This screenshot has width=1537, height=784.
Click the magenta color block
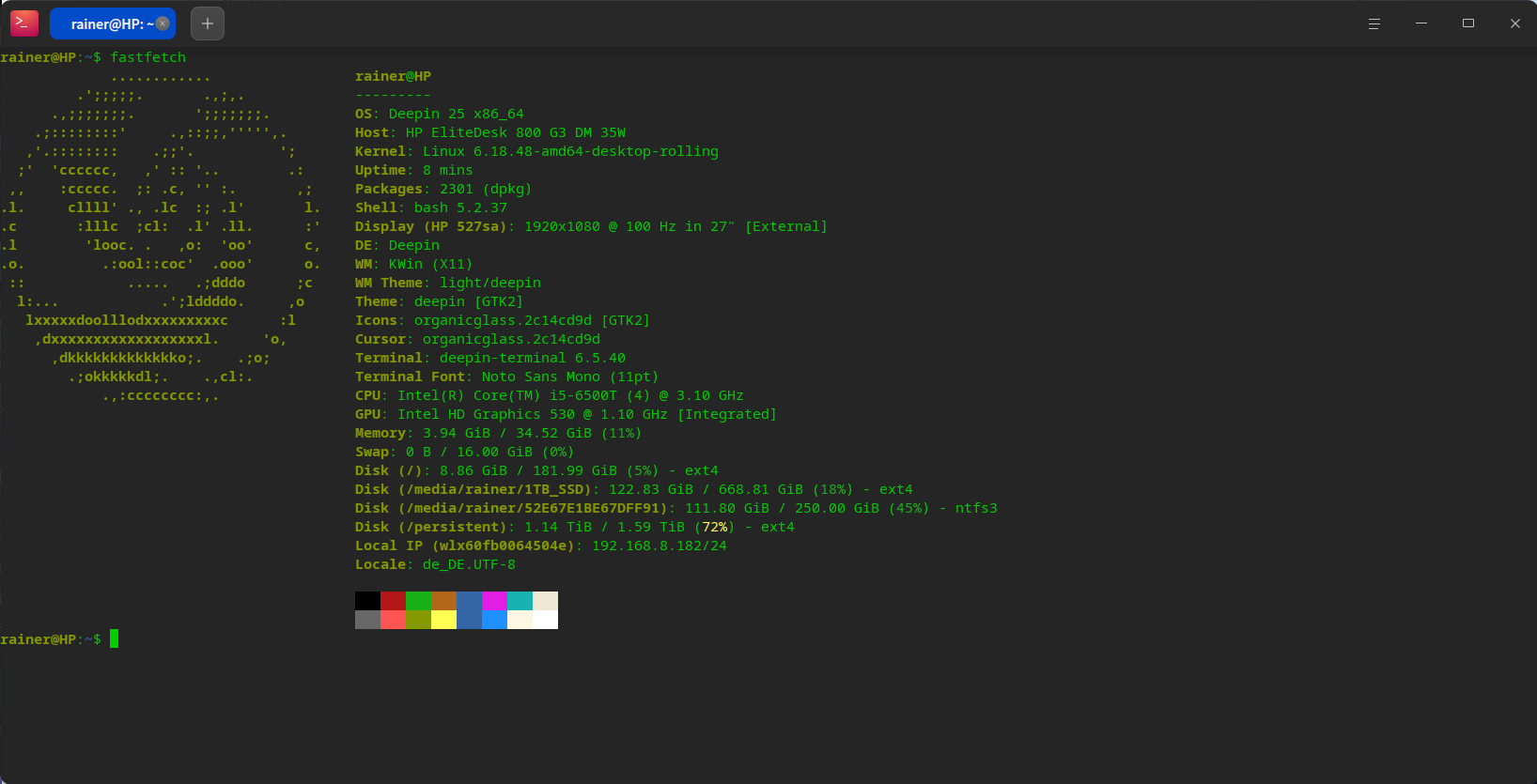click(494, 601)
